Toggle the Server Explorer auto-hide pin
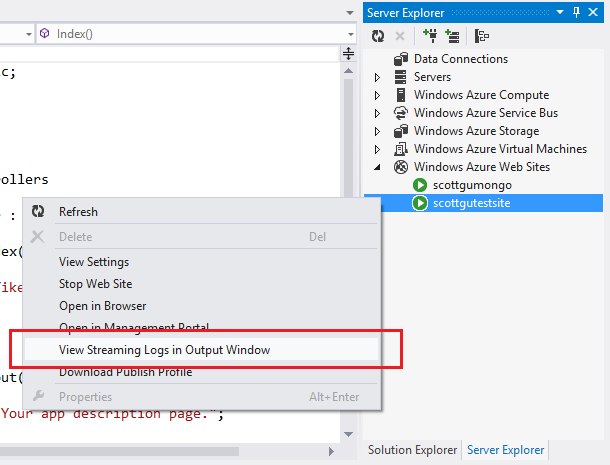 577,12
